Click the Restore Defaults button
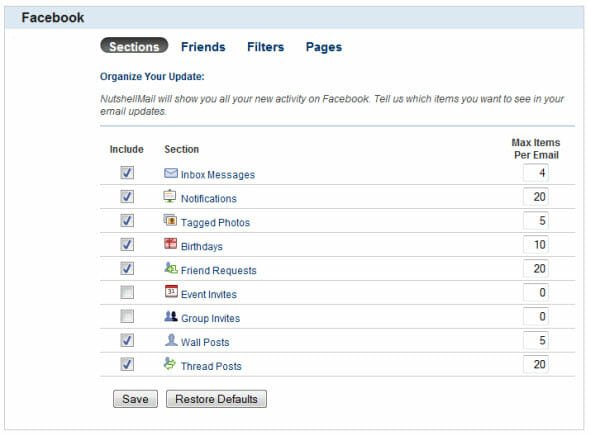Viewport: 590px width, 435px height. [216, 399]
